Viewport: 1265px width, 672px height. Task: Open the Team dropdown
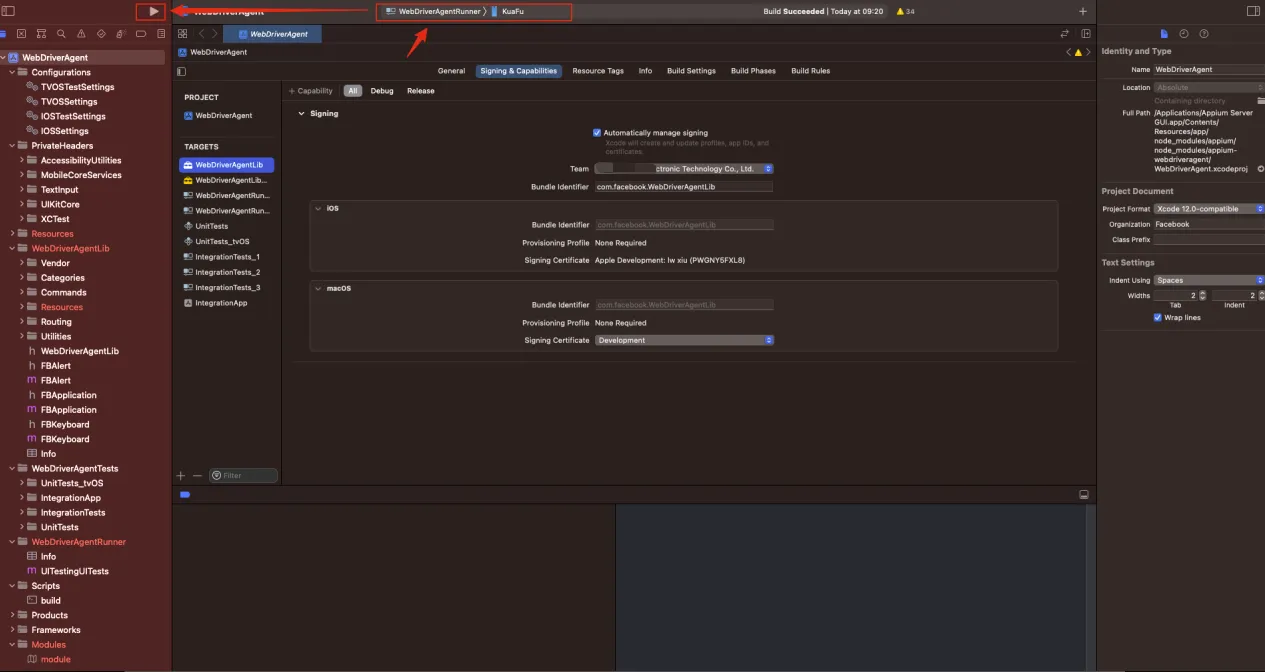coord(684,169)
